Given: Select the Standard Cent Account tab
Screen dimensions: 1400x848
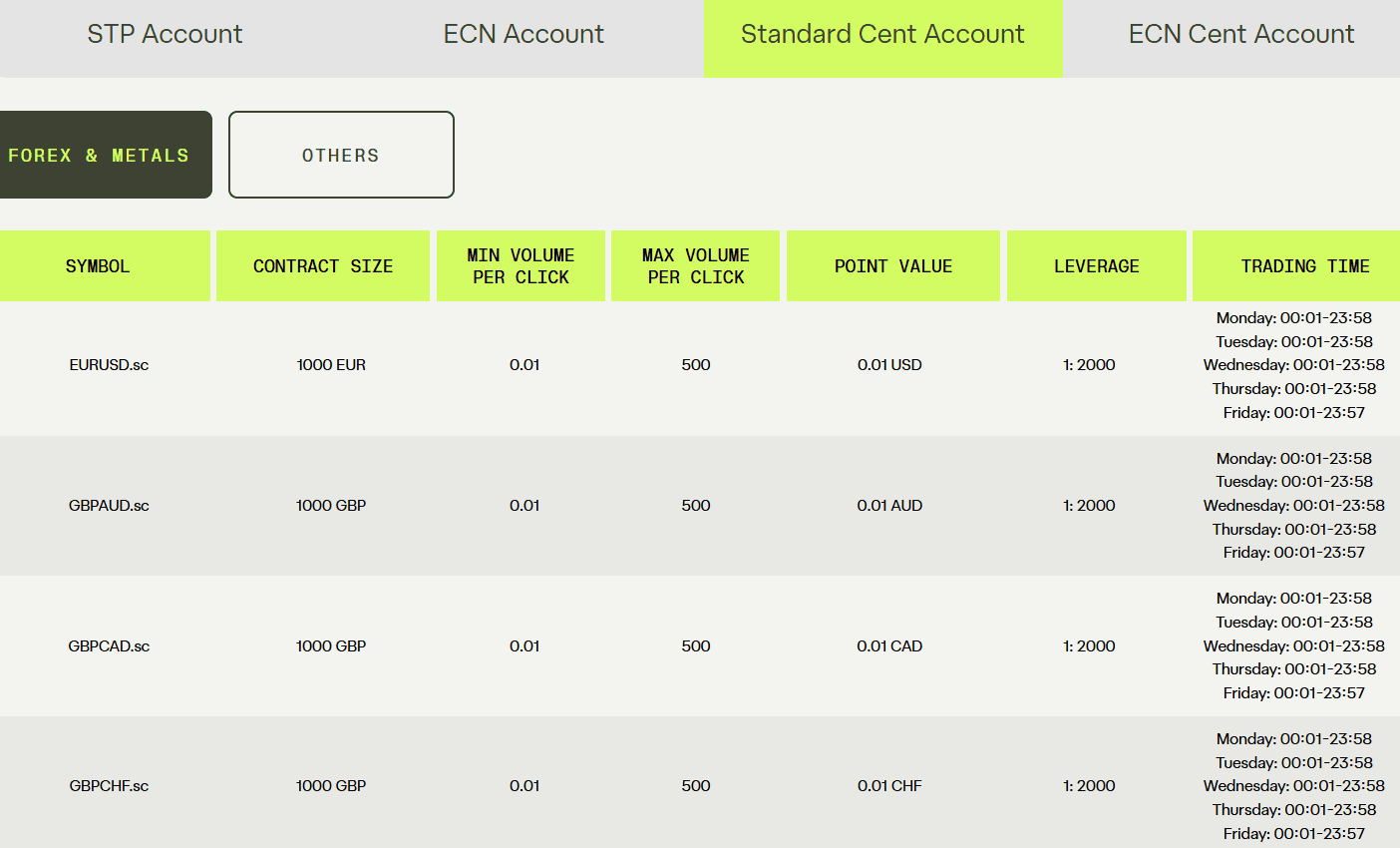Looking at the screenshot, I should 882,35.
